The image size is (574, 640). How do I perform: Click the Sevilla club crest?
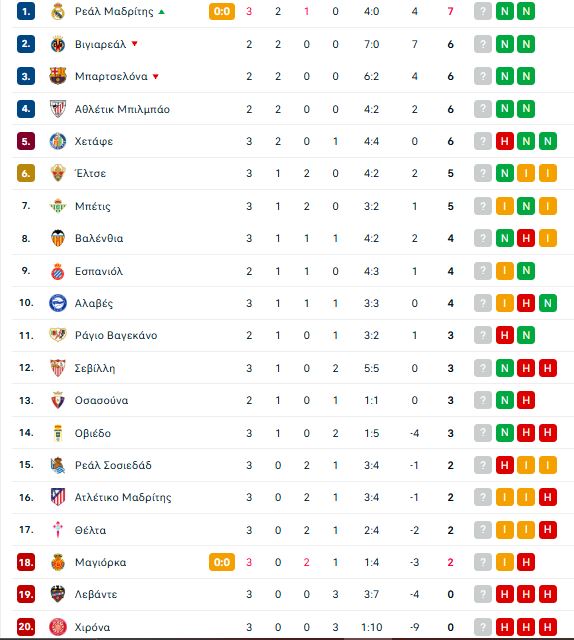pos(58,368)
